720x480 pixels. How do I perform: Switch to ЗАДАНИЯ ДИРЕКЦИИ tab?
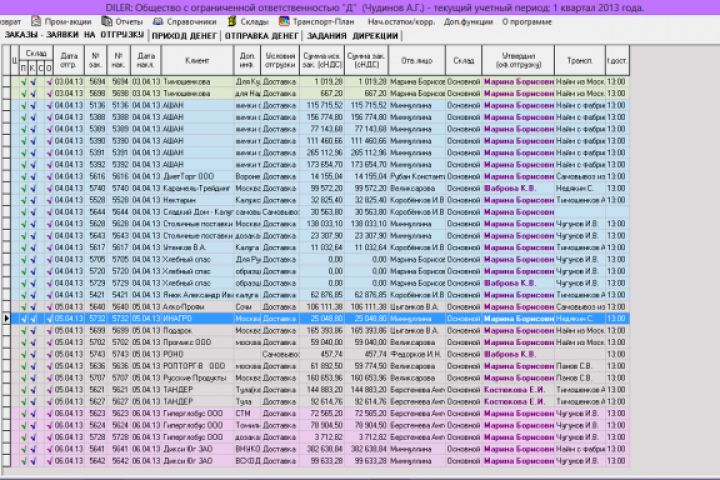coord(352,36)
